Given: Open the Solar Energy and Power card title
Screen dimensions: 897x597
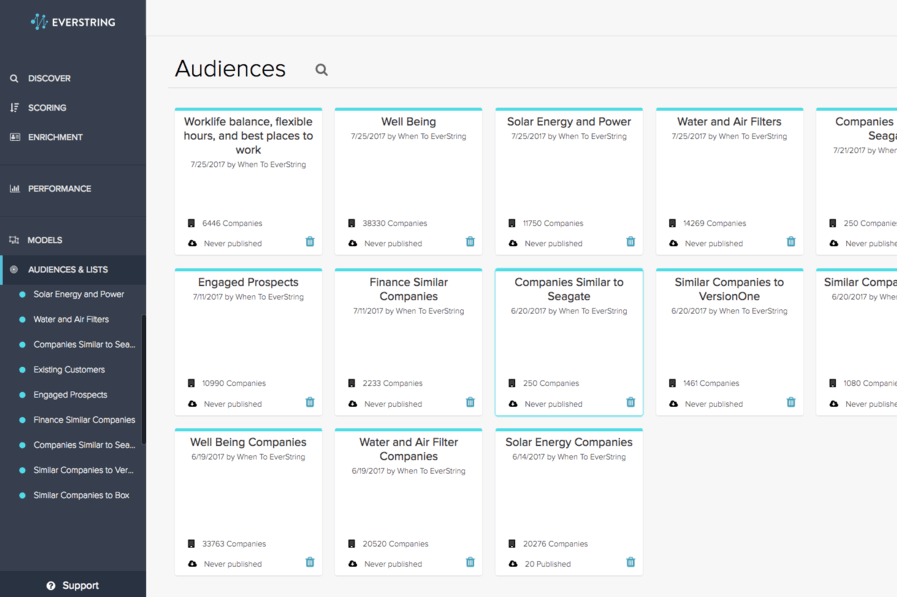Looking at the screenshot, I should (x=569, y=122).
